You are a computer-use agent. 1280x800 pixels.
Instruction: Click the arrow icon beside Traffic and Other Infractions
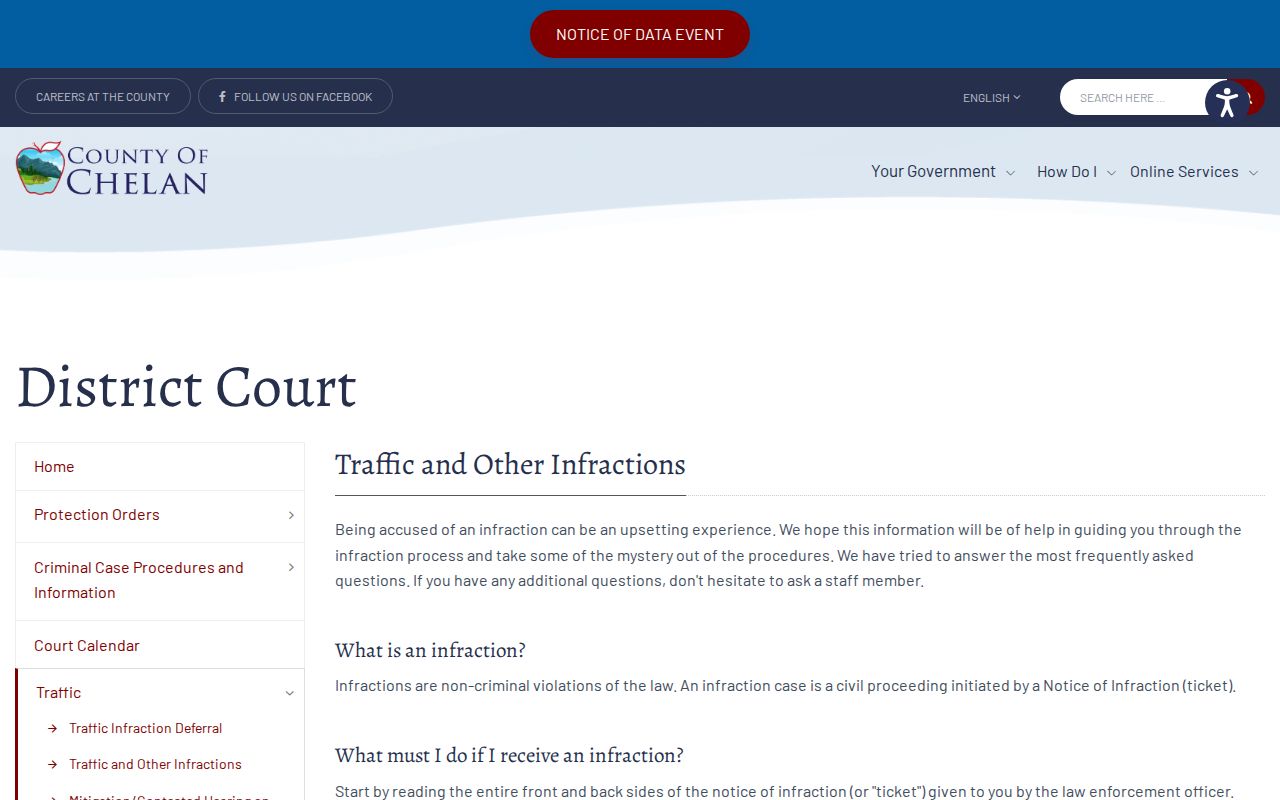click(53, 765)
